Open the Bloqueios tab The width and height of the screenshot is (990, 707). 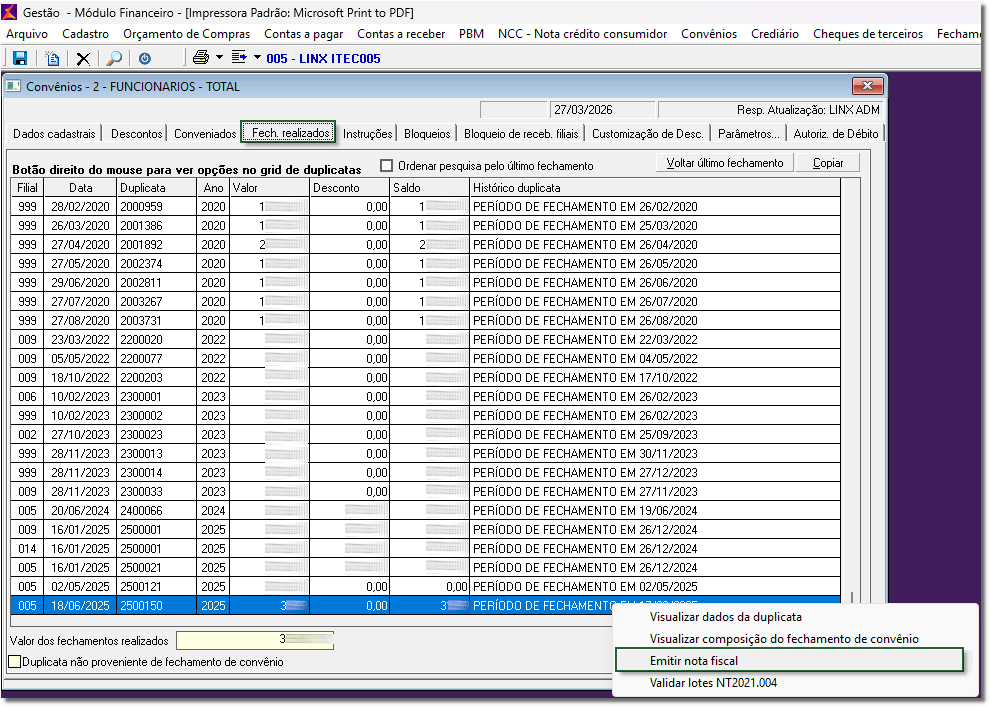[427, 133]
